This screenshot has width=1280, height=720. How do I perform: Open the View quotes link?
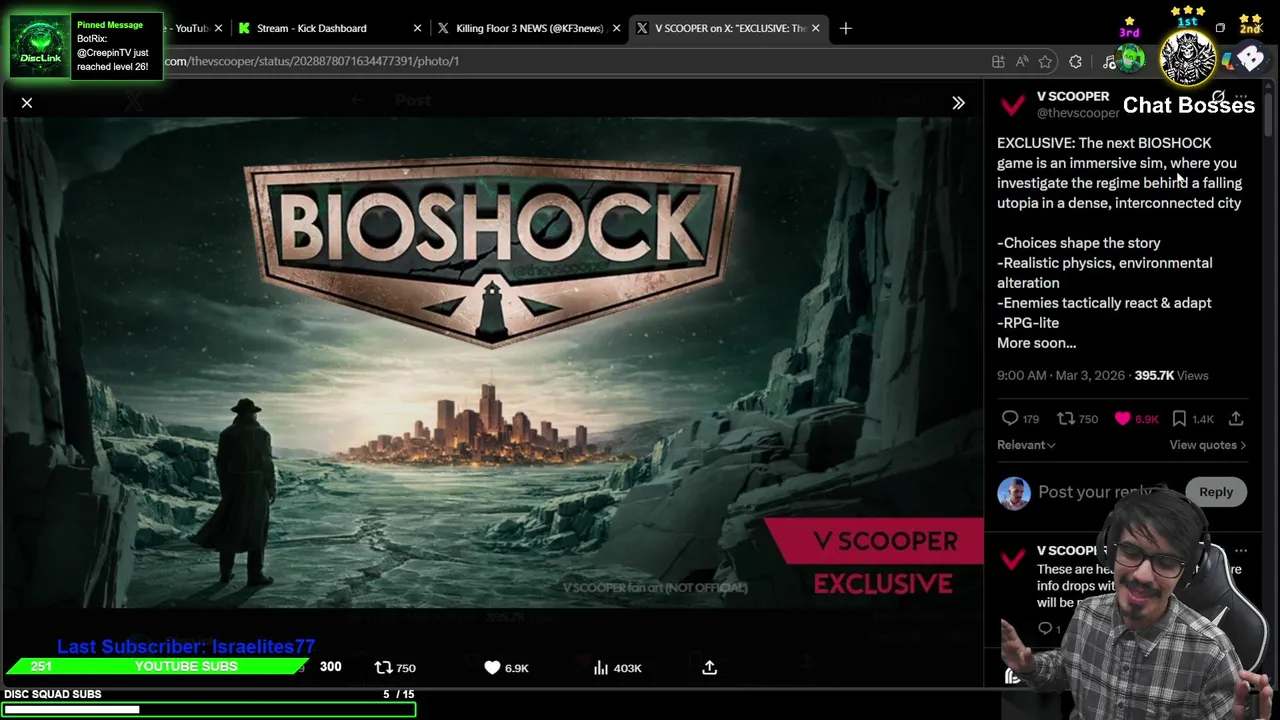coord(1208,445)
